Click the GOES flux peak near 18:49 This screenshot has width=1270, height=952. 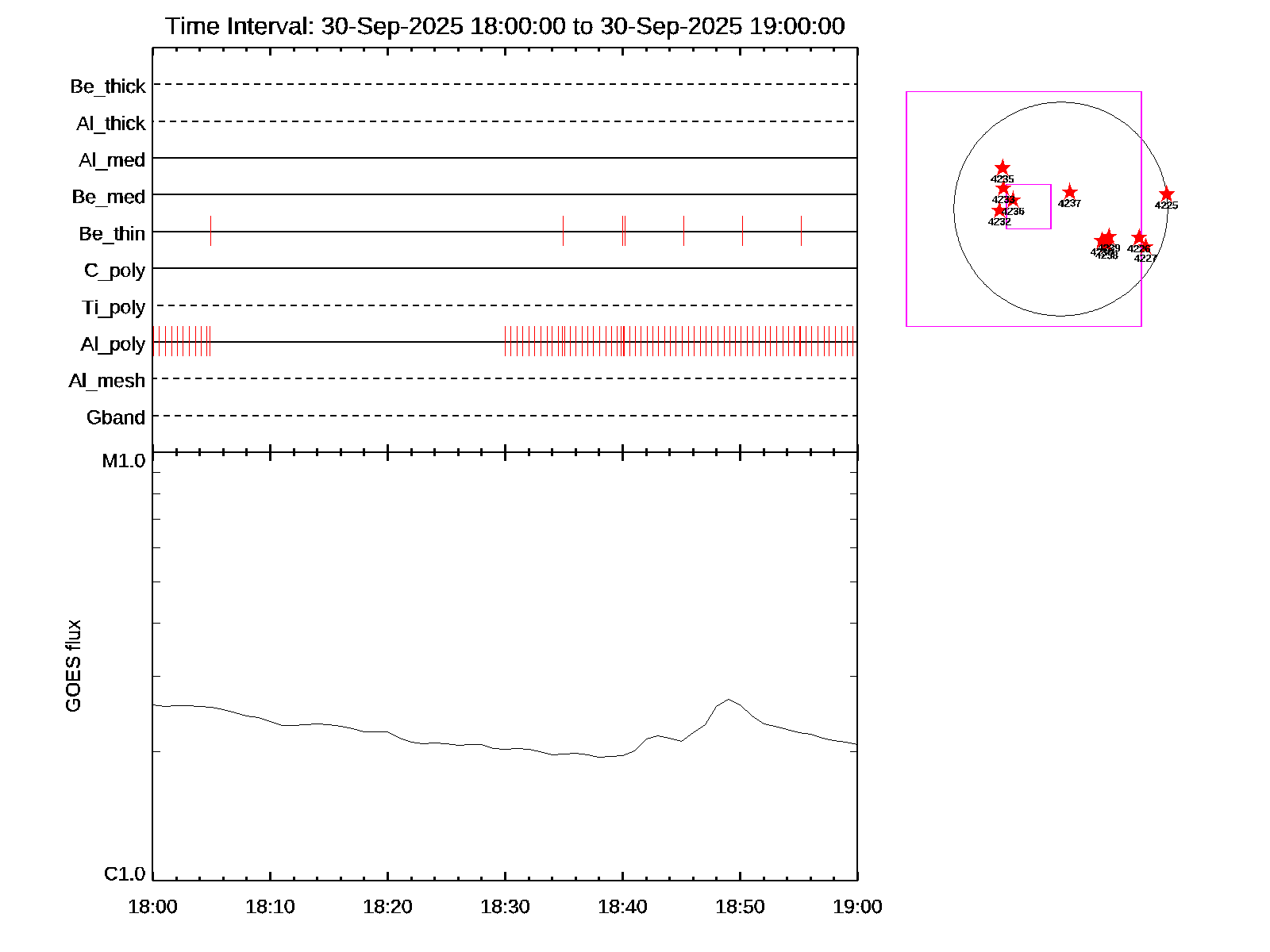point(729,700)
